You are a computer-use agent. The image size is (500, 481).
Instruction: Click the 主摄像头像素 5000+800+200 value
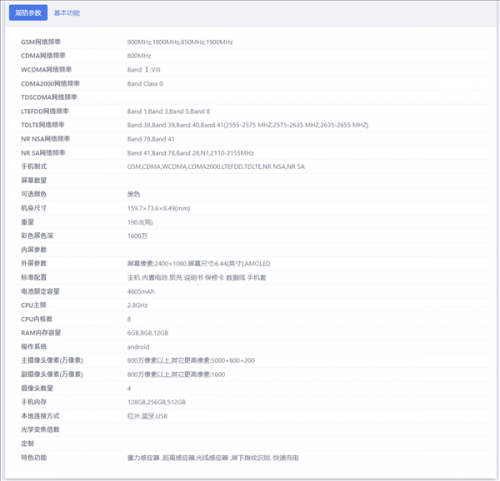click(191, 360)
